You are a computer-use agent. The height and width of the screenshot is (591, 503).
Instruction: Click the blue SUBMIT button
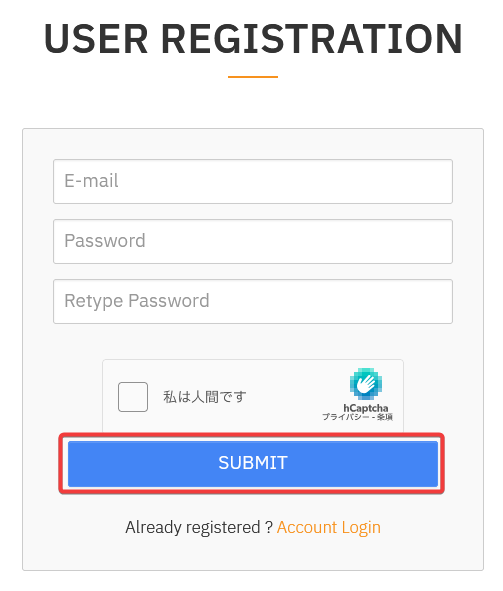tap(253, 463)
